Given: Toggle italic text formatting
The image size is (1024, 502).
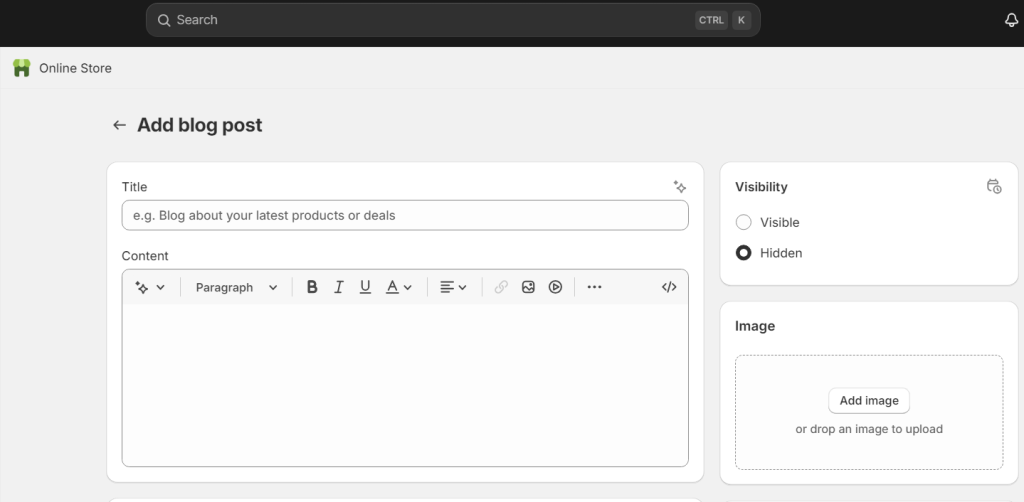Looking at the screenshot, I should coord(339,287).
